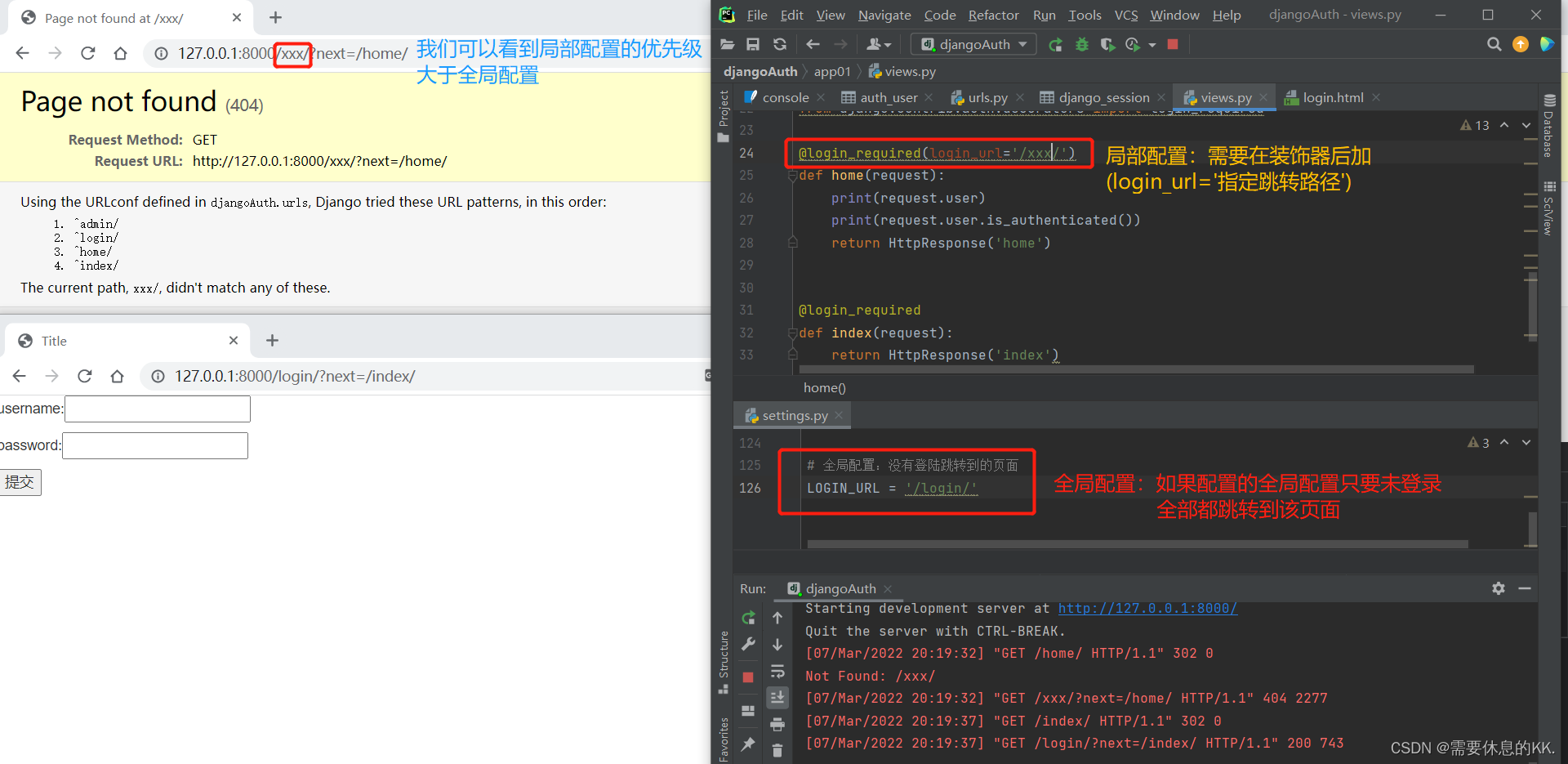Open the VCS menu
The width and height of the screenshot is (1568, 764).
tap(1126, 15)
